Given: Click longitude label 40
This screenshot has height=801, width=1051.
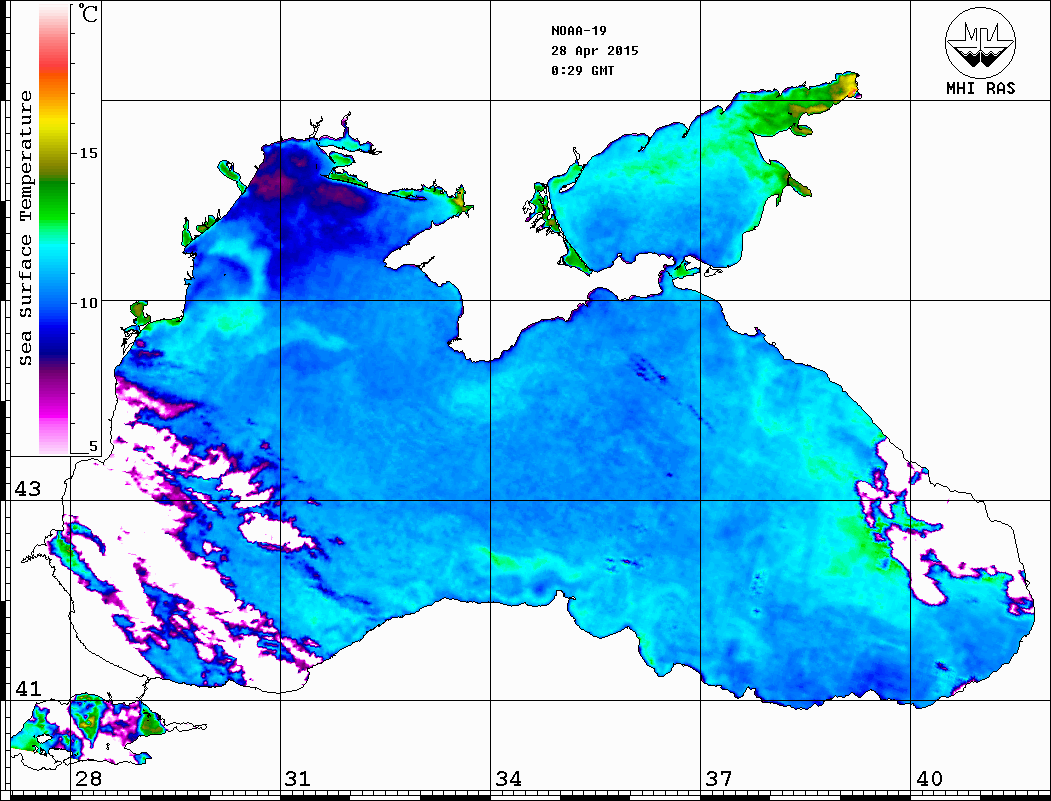Looking at the screenshot, I should click(x=929, y=778).
